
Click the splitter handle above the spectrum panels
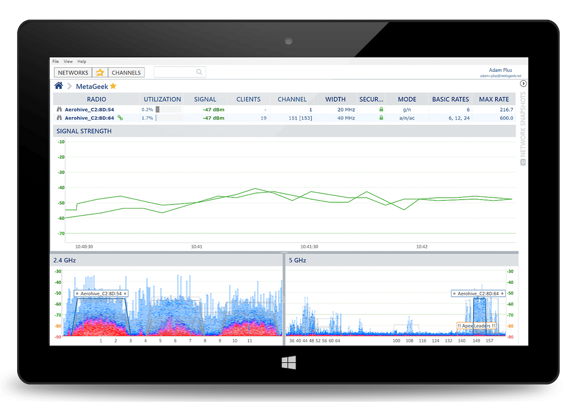coord(284,252)
